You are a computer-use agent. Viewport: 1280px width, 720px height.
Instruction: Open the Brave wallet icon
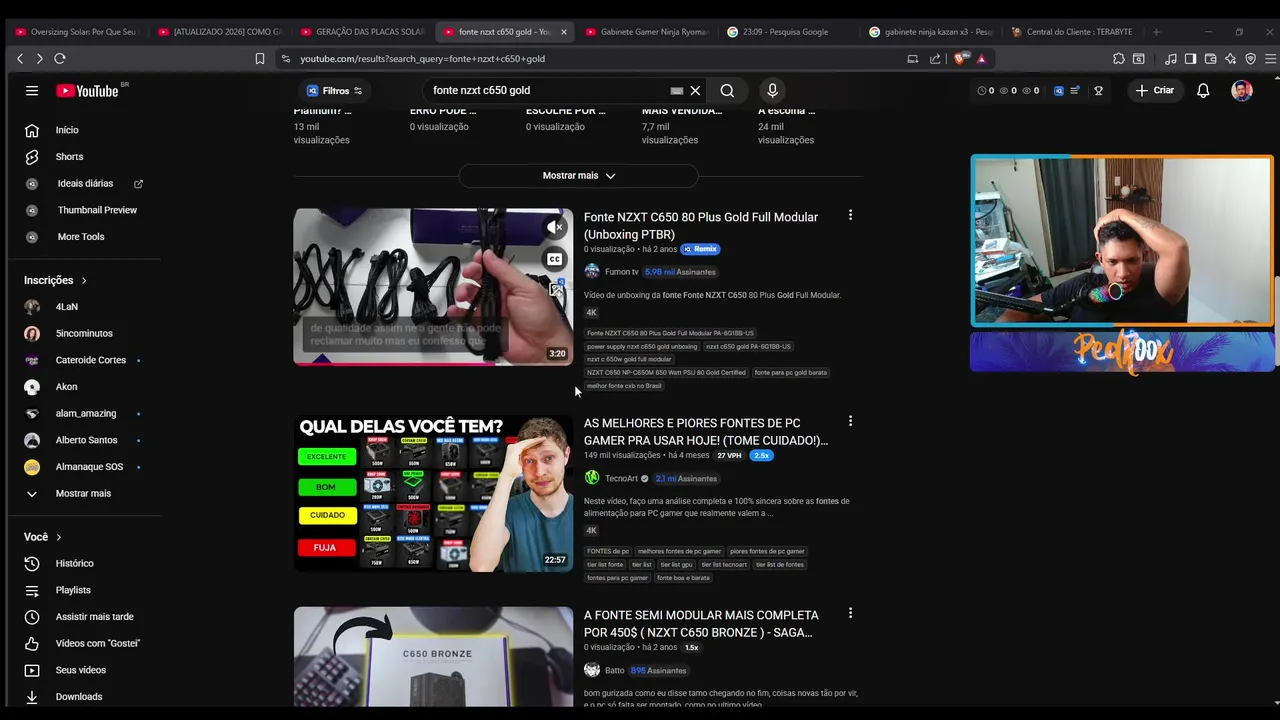pos(1210,59)
